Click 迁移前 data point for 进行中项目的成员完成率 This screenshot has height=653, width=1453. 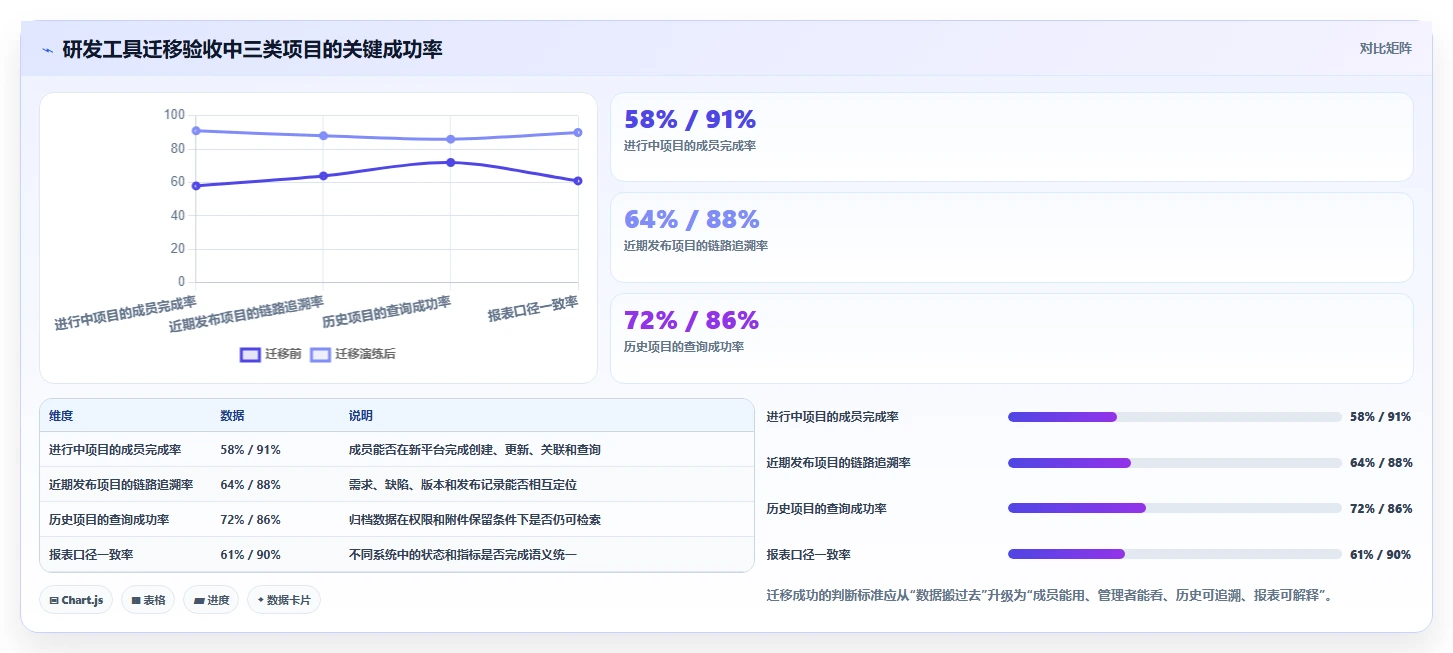click(196, 186)
